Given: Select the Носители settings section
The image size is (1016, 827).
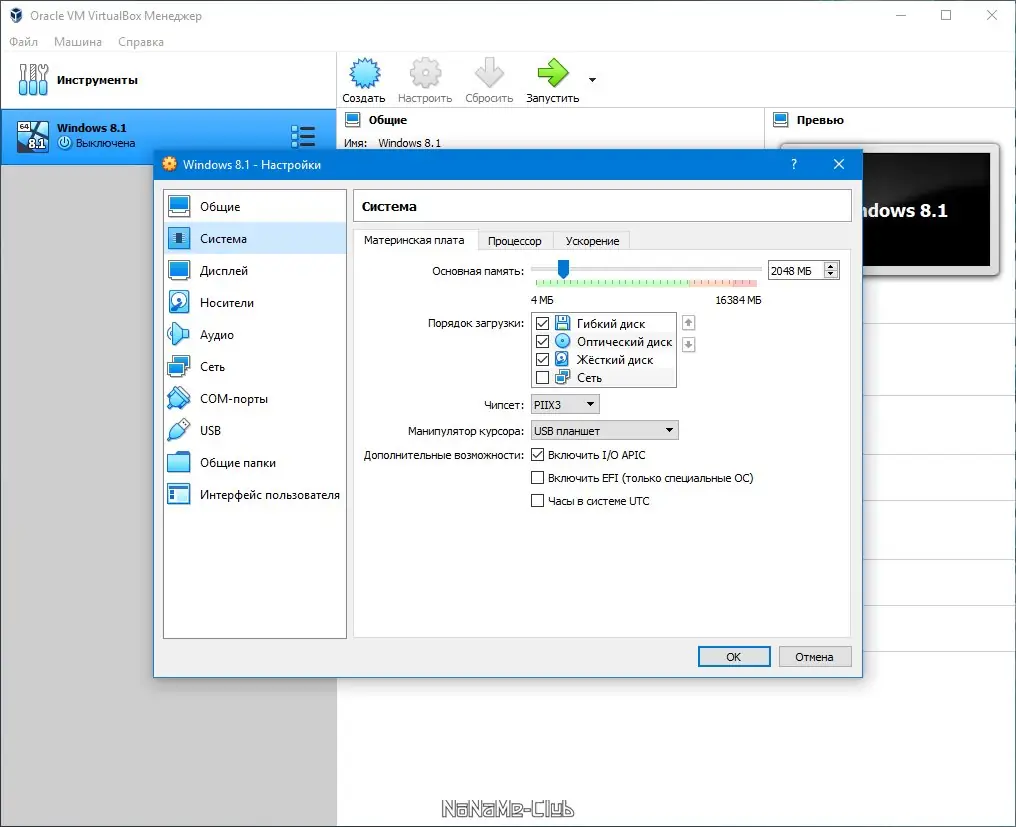Looking at the screenshot, I should point(228,302).
